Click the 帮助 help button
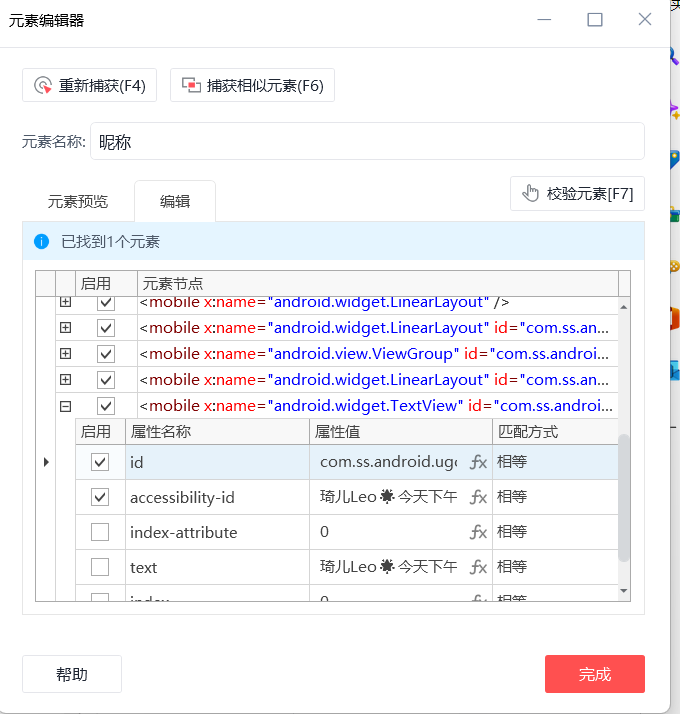The width and height of the screenshot is (680, 714). [x=72, y=674]
